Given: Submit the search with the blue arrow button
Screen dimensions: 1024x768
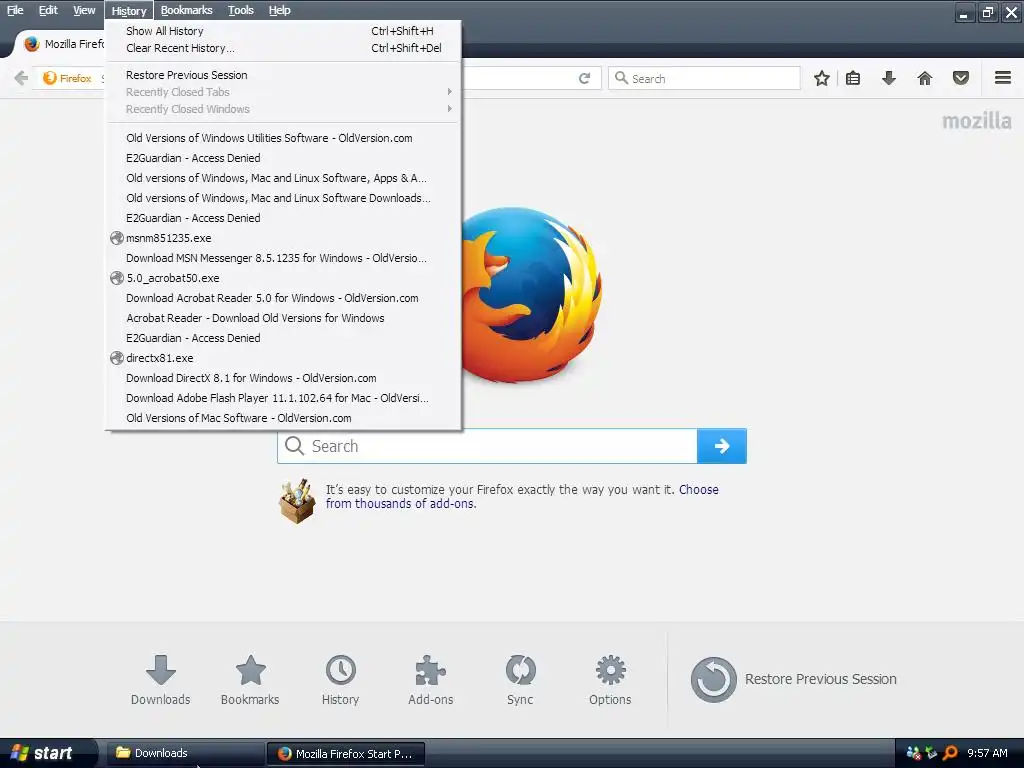Looking at the screenshot, I should coord(722,446).
